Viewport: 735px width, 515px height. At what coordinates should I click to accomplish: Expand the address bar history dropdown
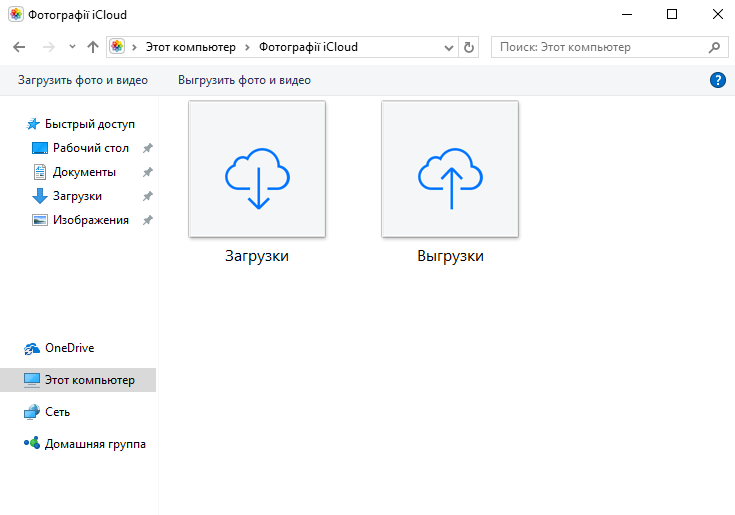tap(449, 47)
